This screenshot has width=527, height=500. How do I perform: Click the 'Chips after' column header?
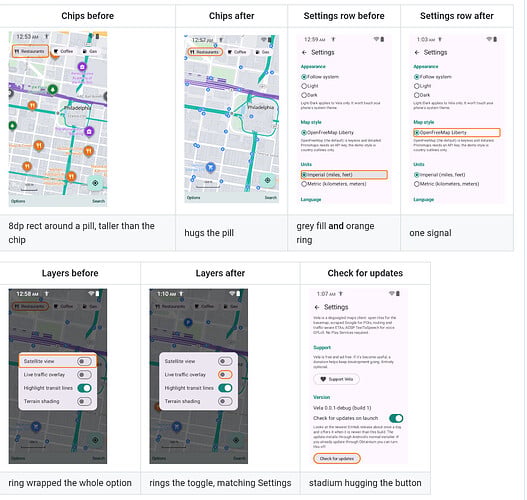click(232, 16)
